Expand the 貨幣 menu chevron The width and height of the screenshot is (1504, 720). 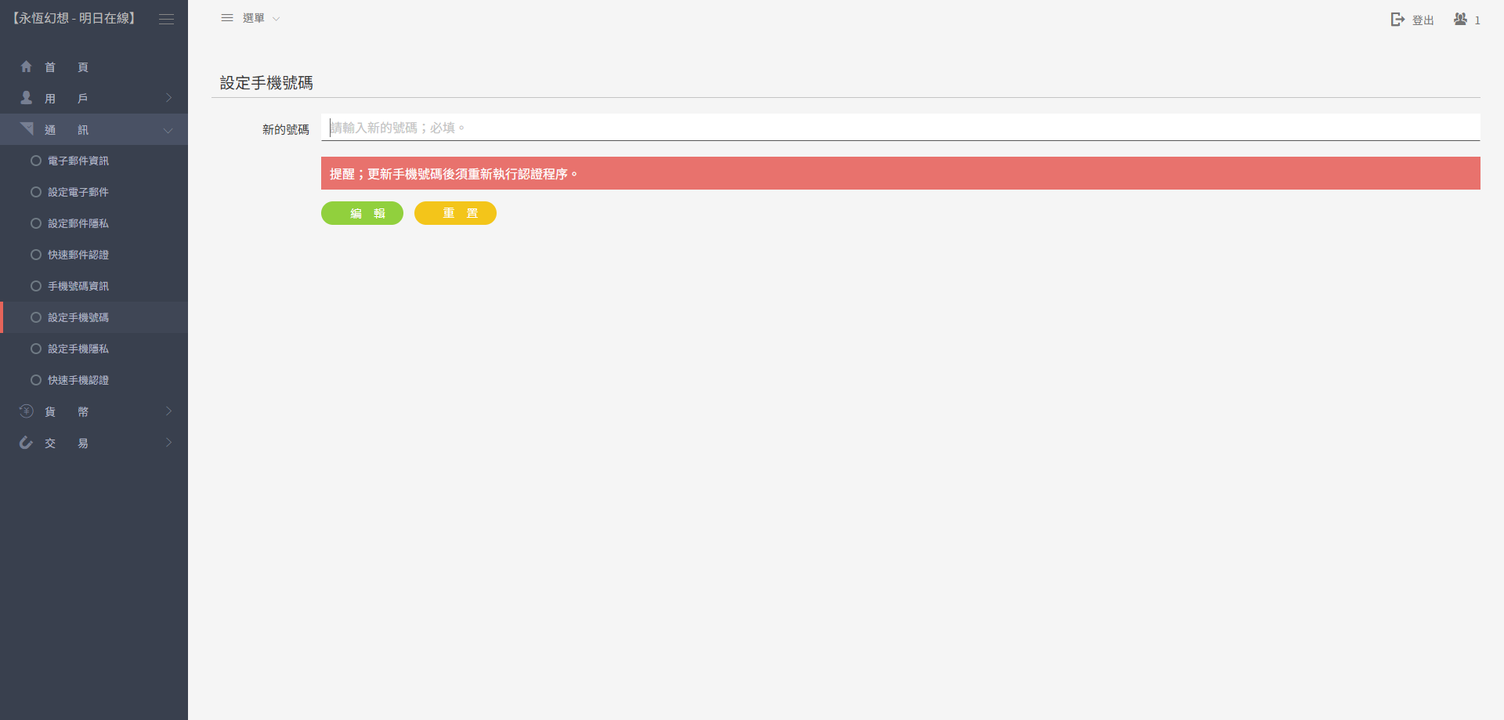click(169, 411)
